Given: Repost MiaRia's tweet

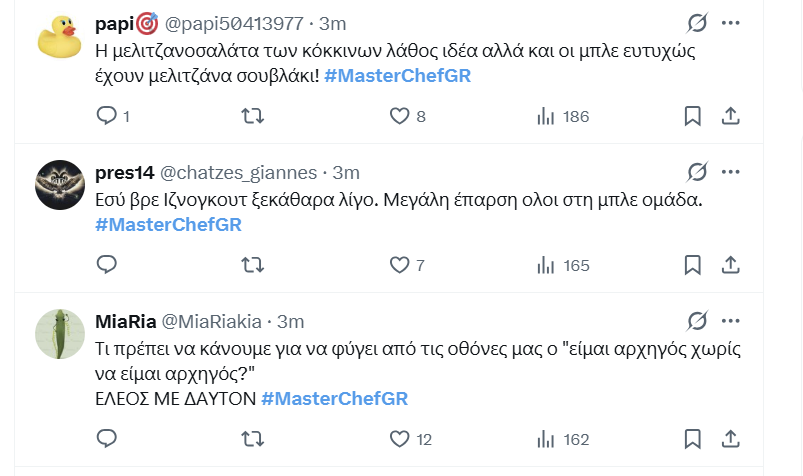Looking at the screenshot, I should coord(254,439).
